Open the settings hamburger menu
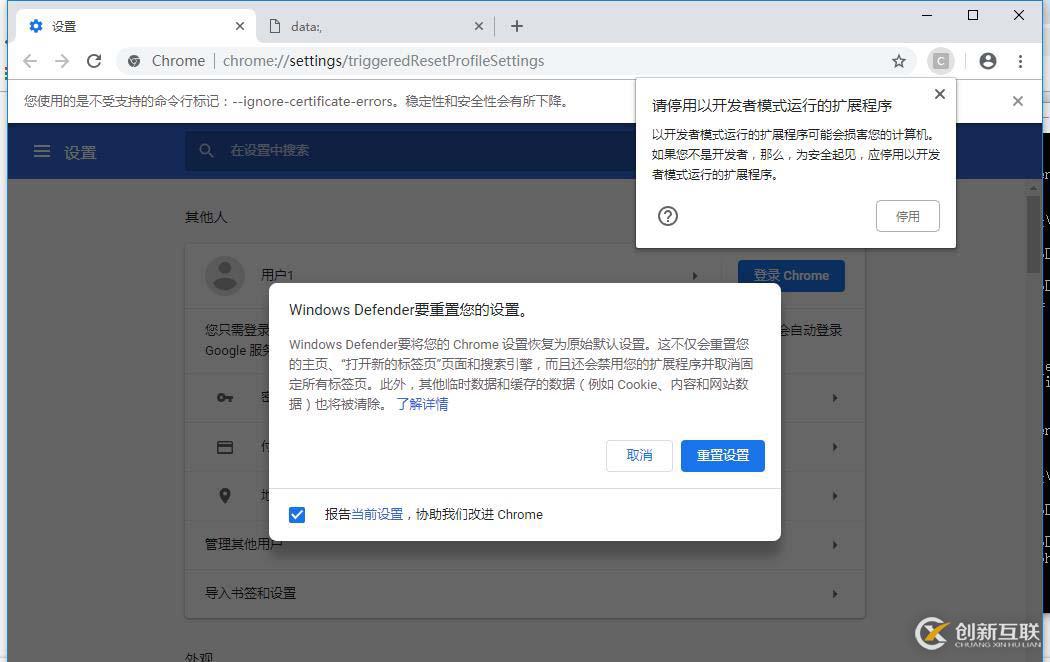The image size is (1050, 662). (x=42, y=151)
